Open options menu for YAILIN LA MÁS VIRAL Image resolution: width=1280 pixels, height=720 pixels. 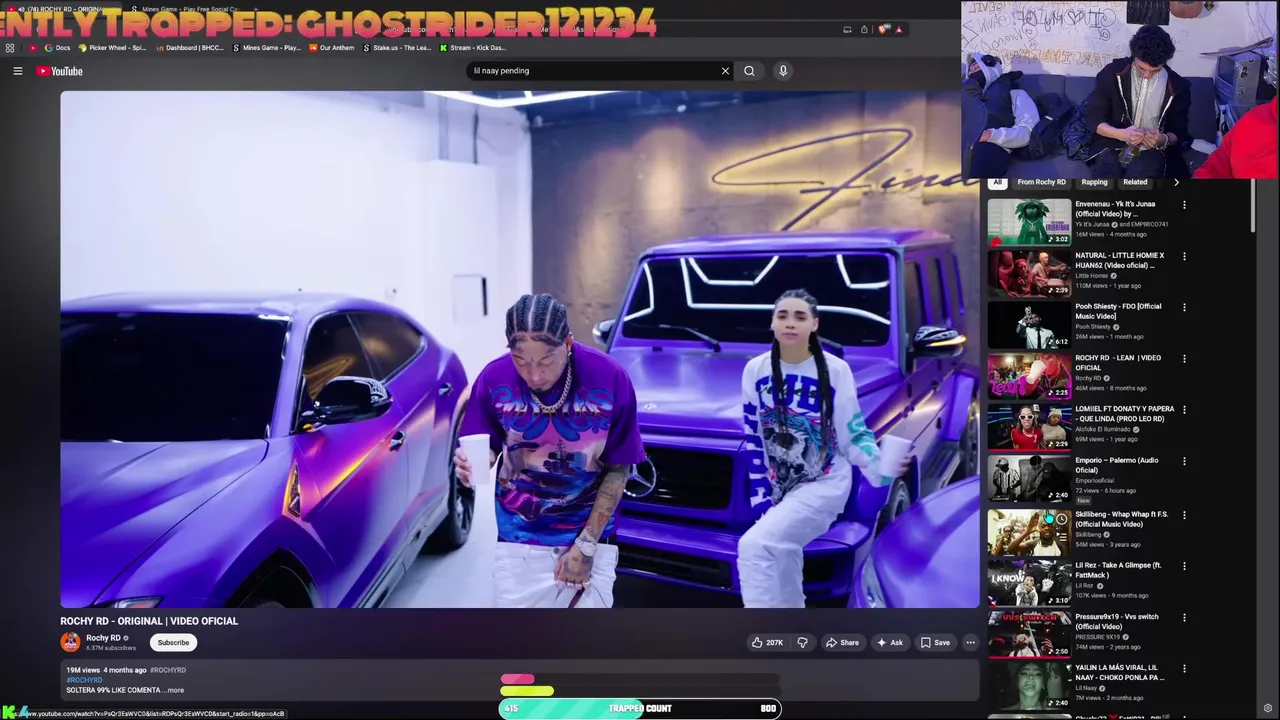point(1184,668)
